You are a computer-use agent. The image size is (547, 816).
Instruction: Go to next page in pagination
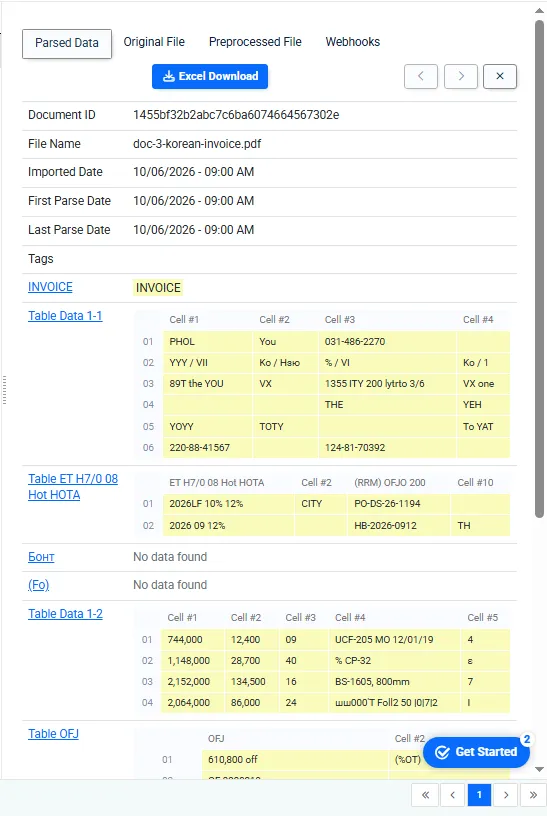[506, 795]
